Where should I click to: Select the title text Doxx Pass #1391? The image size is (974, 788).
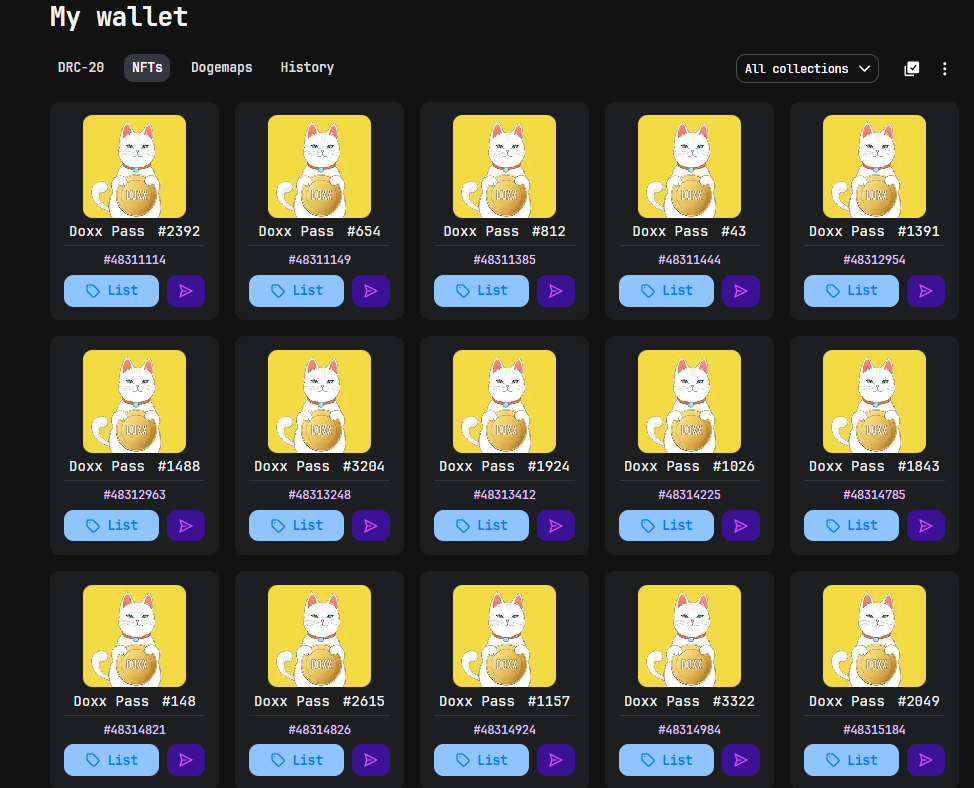874,231
